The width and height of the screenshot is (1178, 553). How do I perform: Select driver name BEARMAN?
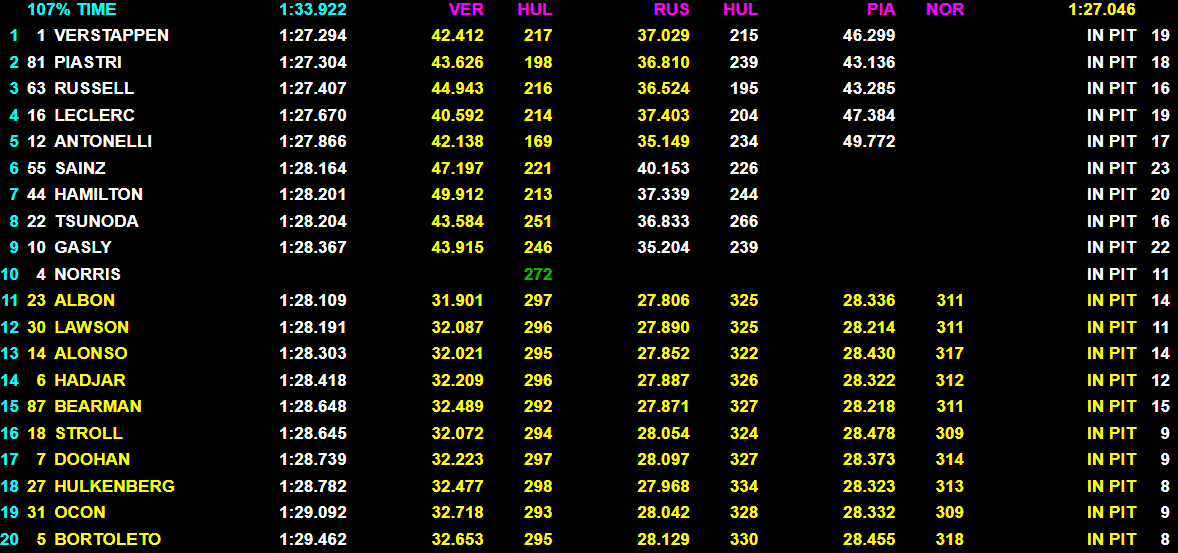click(x=98, y=406)
